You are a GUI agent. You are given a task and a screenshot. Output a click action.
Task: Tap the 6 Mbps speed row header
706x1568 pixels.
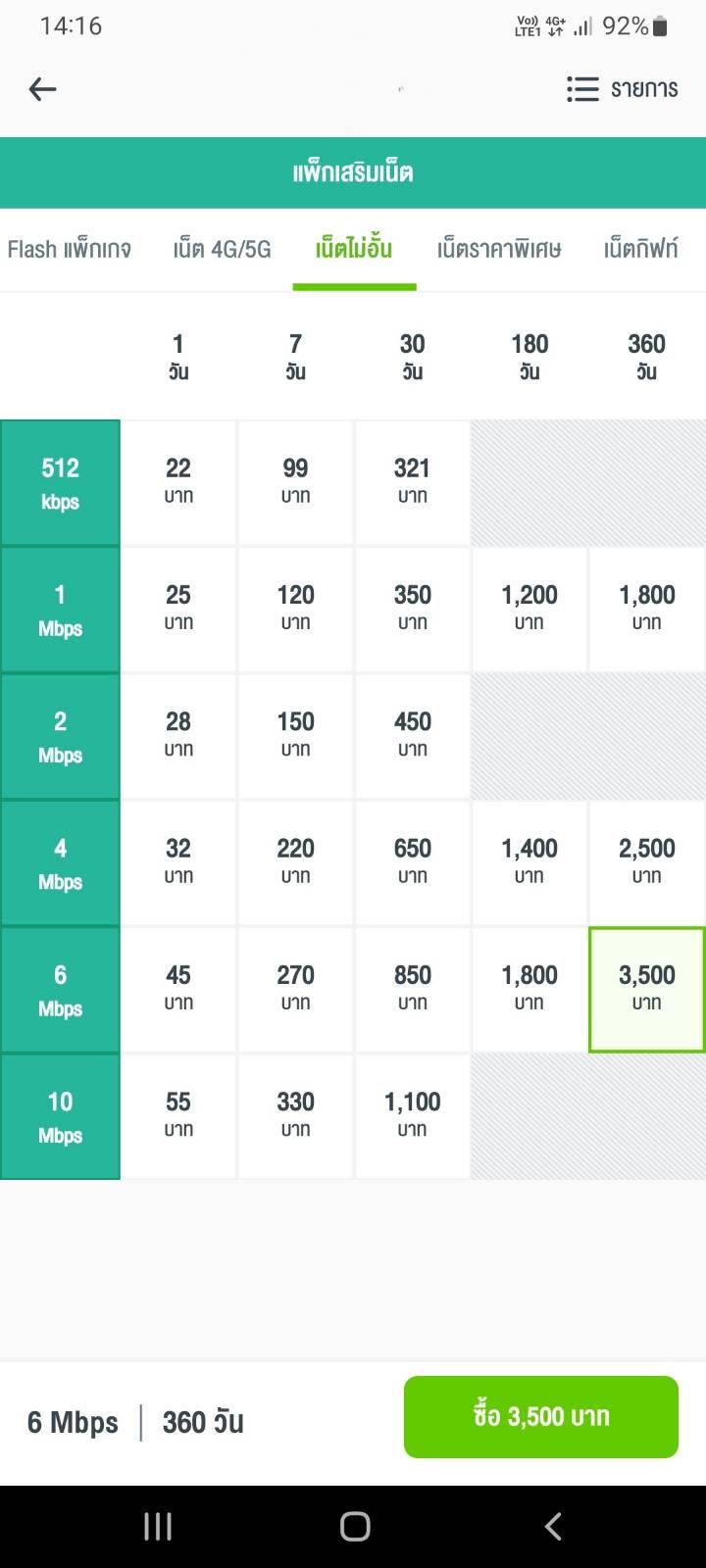(x=60, y=989)
